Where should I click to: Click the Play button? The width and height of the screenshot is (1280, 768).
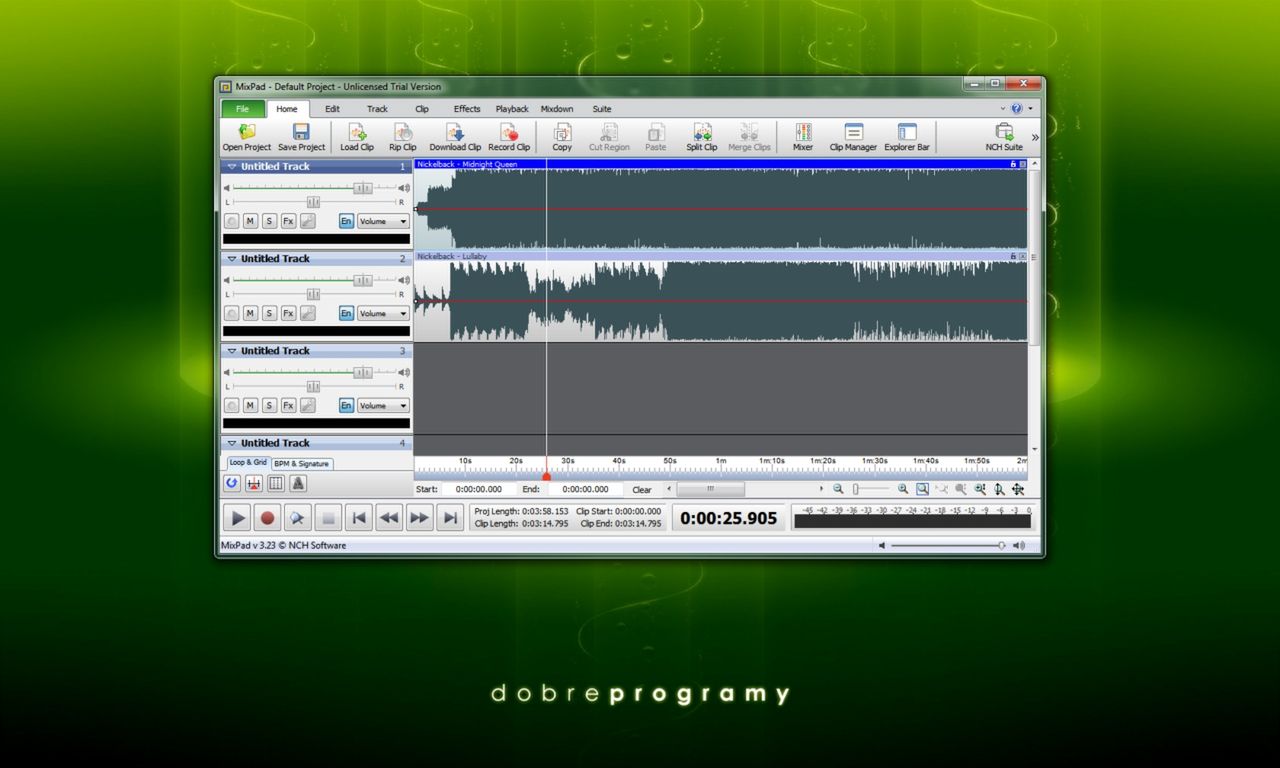coord(237,518)
